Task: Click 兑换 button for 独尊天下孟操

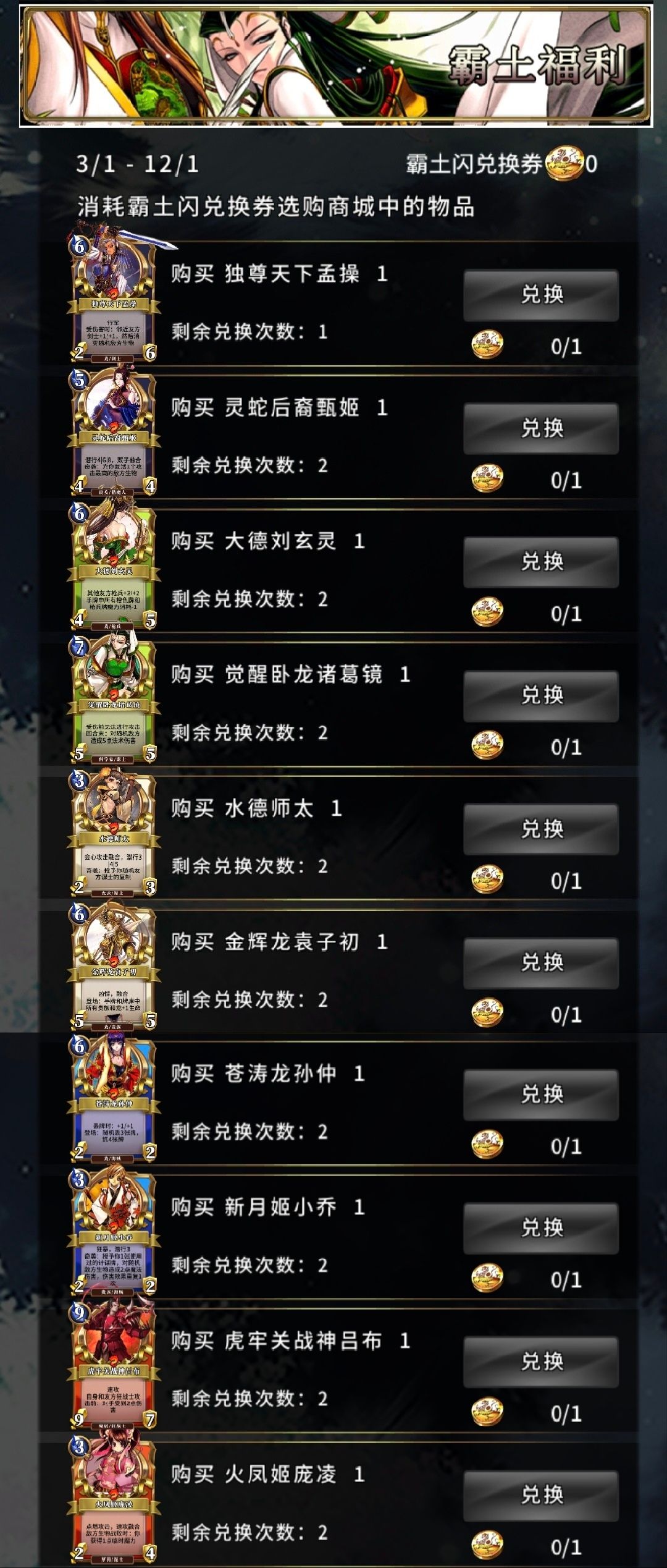Action: point(541,295)
